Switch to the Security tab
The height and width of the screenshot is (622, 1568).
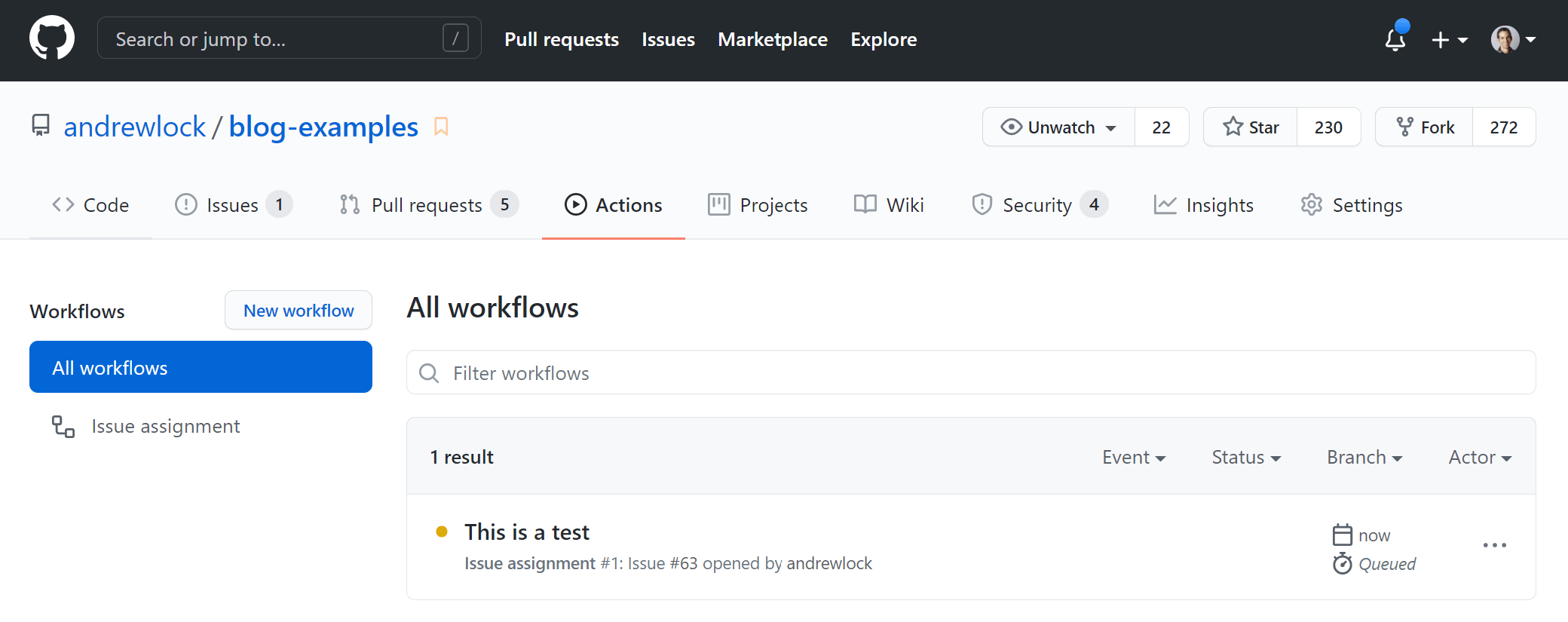(1040, 205)
